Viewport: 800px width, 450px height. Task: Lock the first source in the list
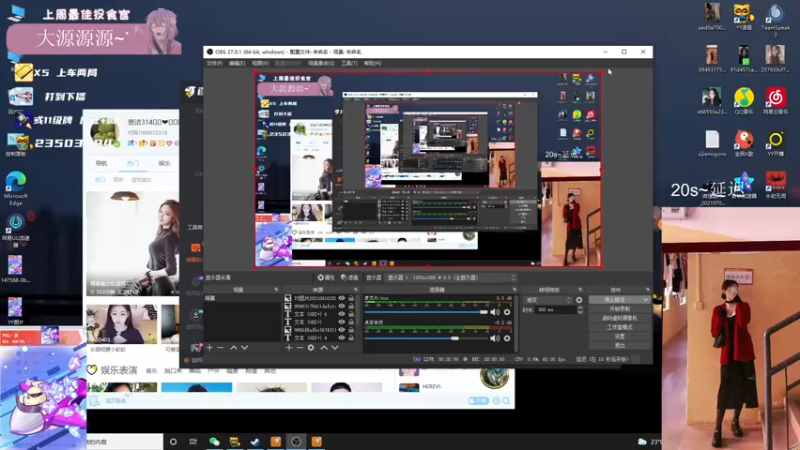click(351, 298)
